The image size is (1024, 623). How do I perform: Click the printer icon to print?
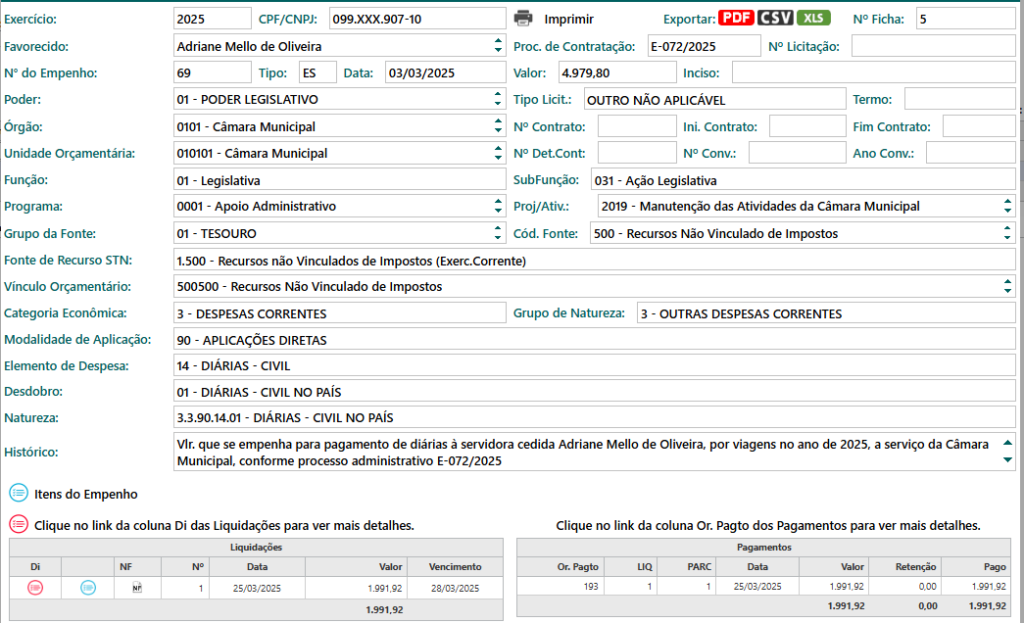(524, 18)
